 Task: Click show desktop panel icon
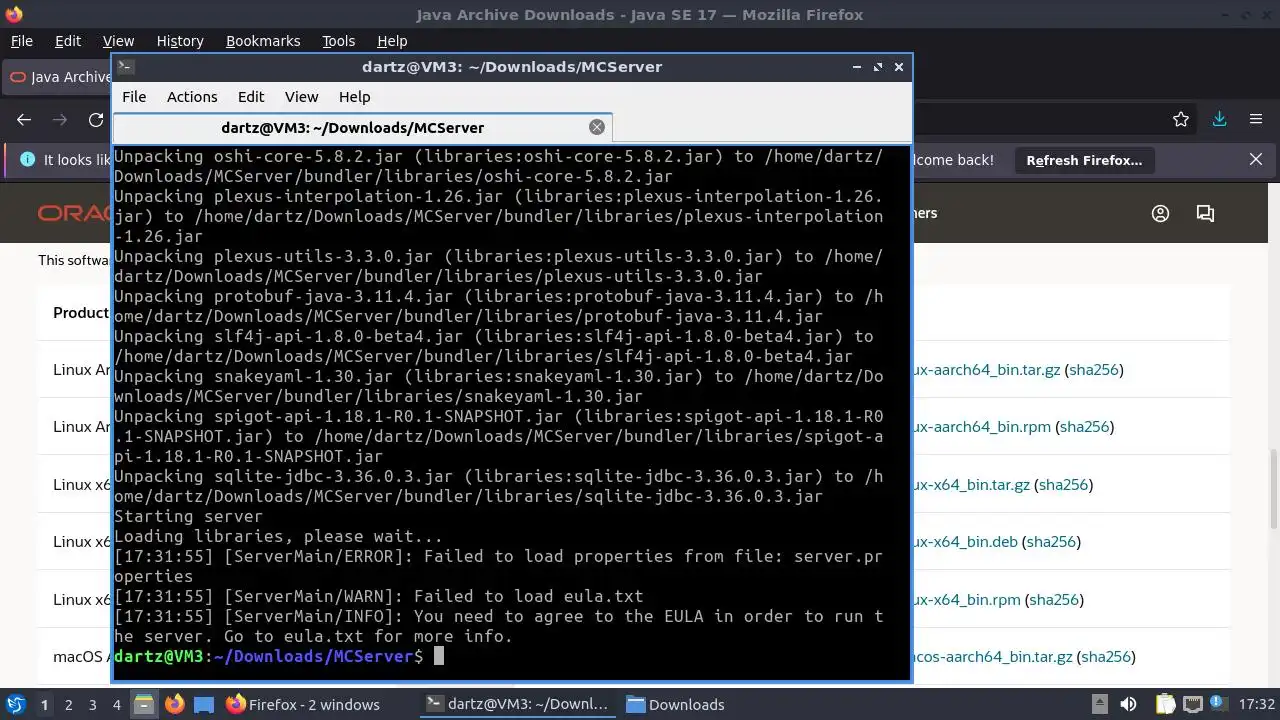pos(204,705)
